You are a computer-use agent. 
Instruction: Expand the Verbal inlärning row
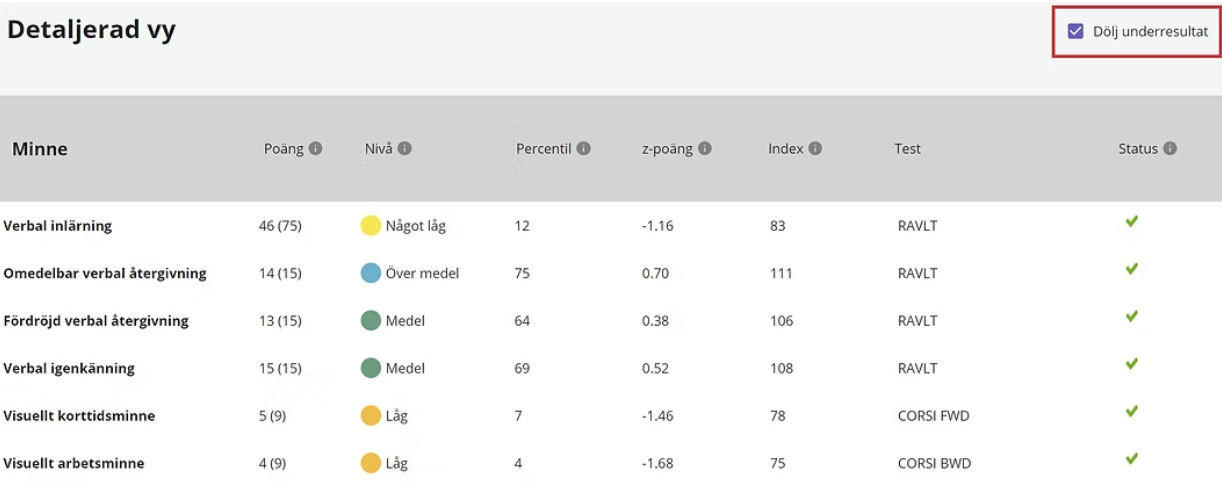coord(58,226)
